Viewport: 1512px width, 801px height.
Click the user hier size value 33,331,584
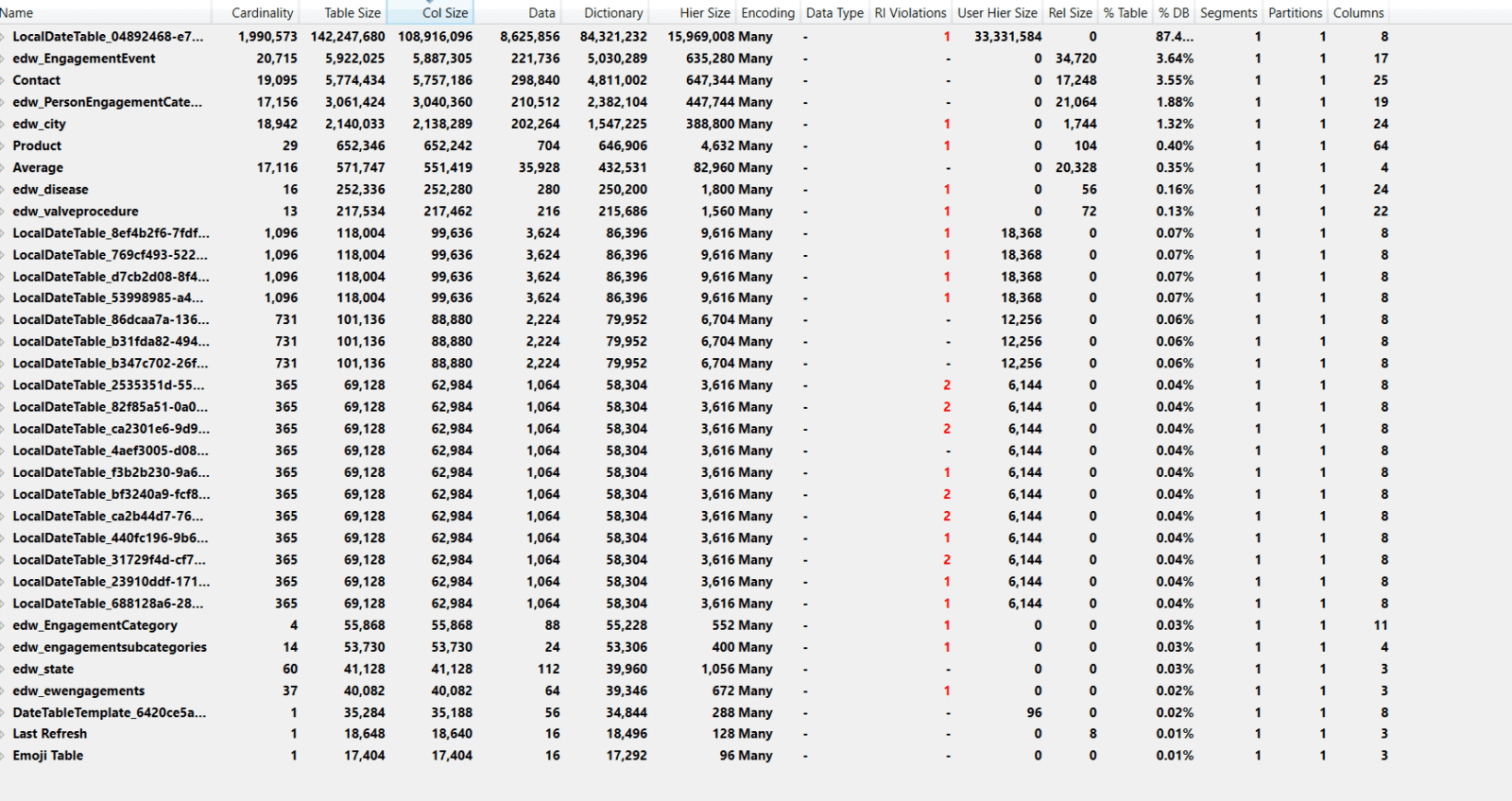pos(1007,37)
